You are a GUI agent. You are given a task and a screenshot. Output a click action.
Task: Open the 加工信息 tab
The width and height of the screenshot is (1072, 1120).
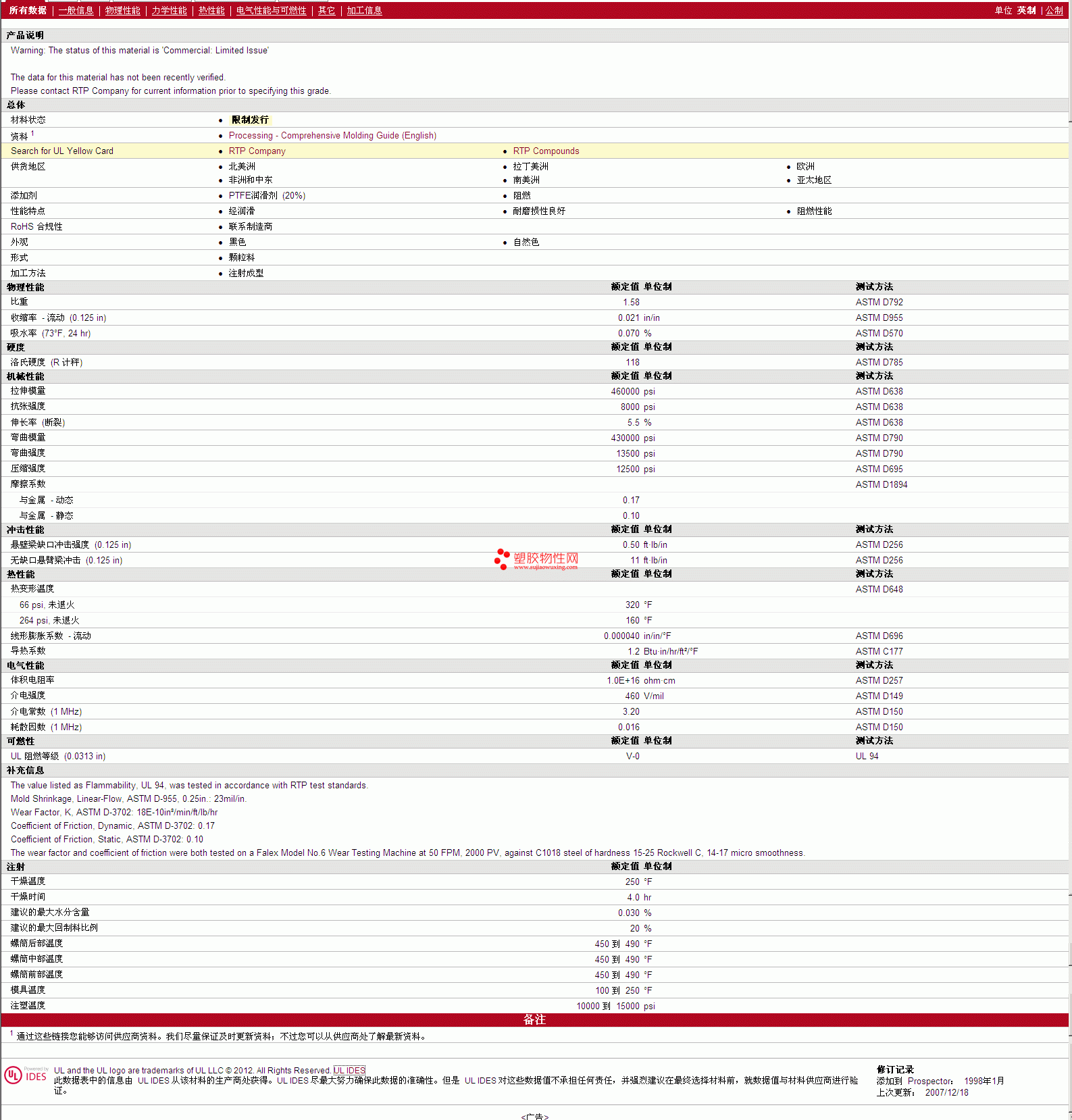coord(364,10)
